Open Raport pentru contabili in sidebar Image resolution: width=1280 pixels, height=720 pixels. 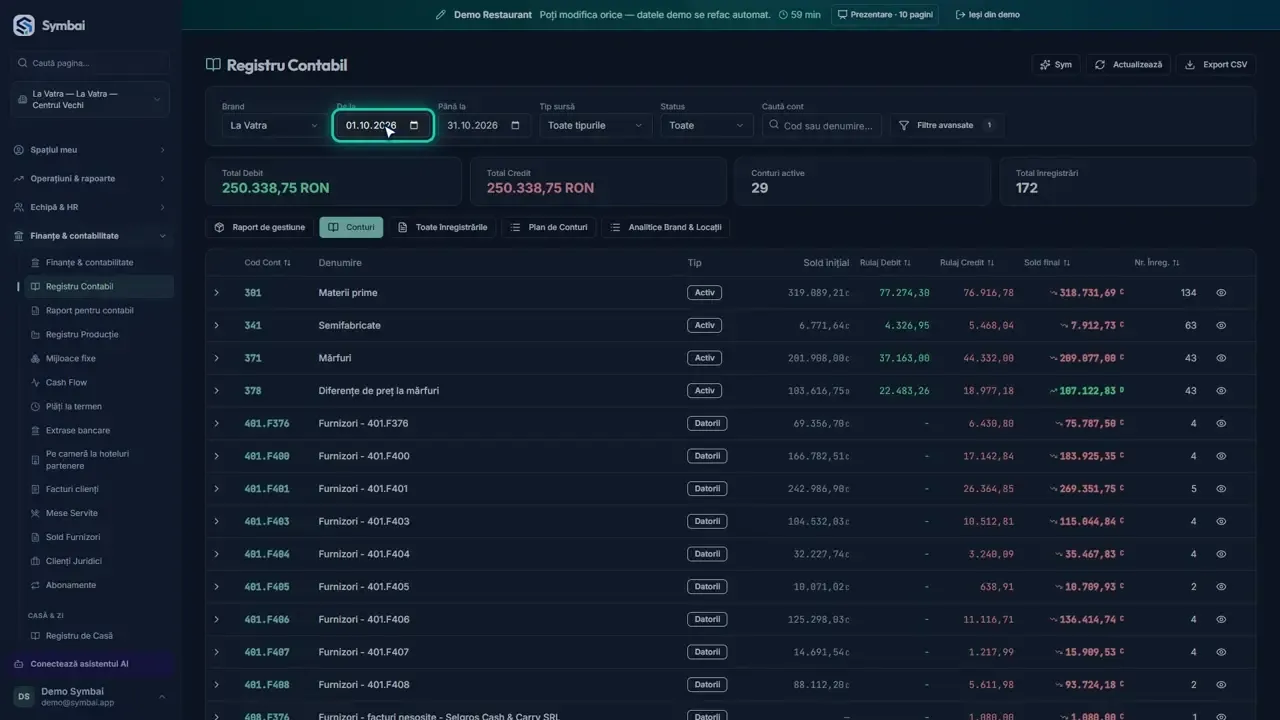click(x=89, y=310)
